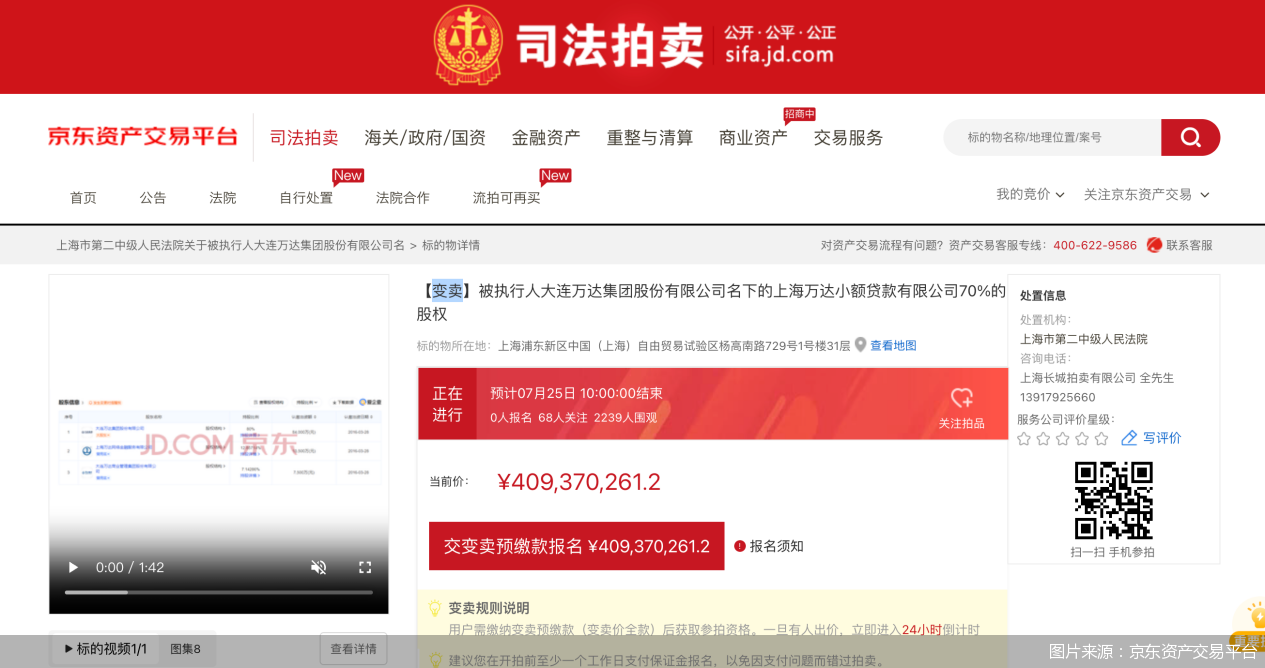Open 法院 submenu item
This screenshot has height=668, width=1265.
pyautogui.click(x=223, y=198)
